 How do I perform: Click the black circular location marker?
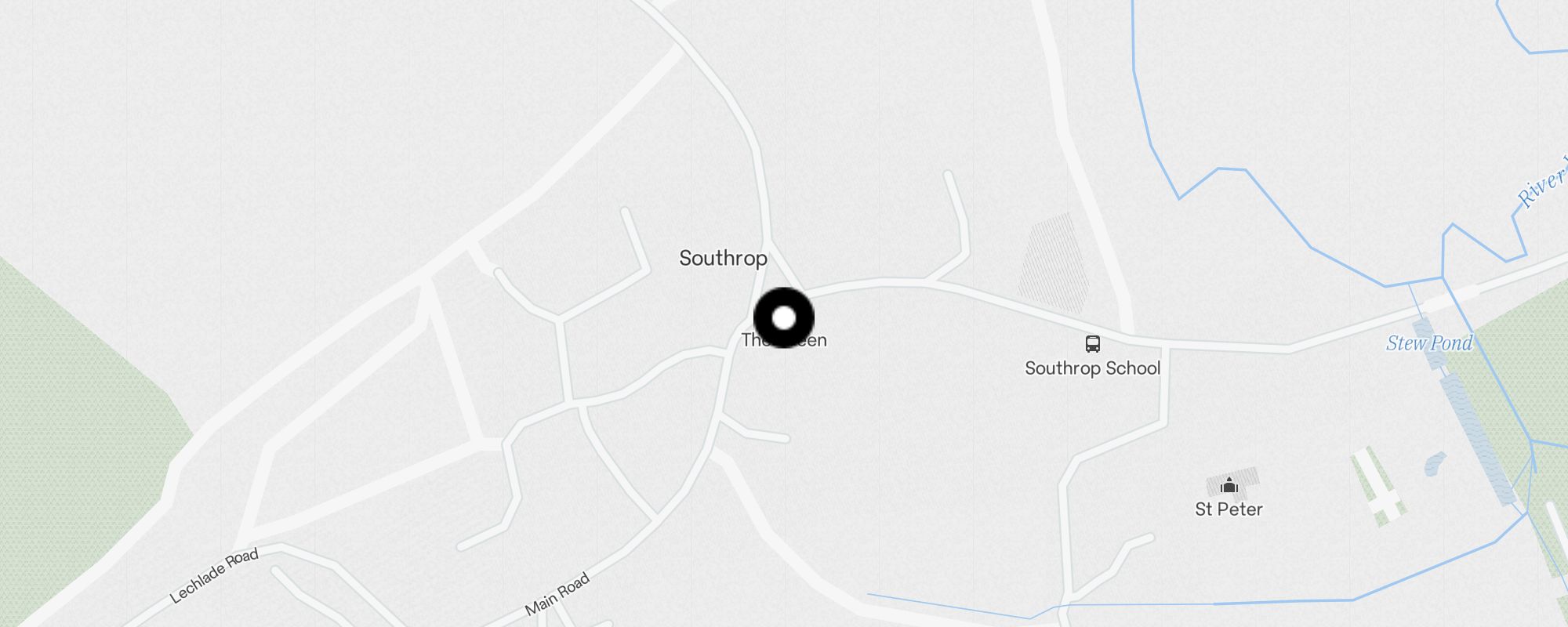coord(784,317)
